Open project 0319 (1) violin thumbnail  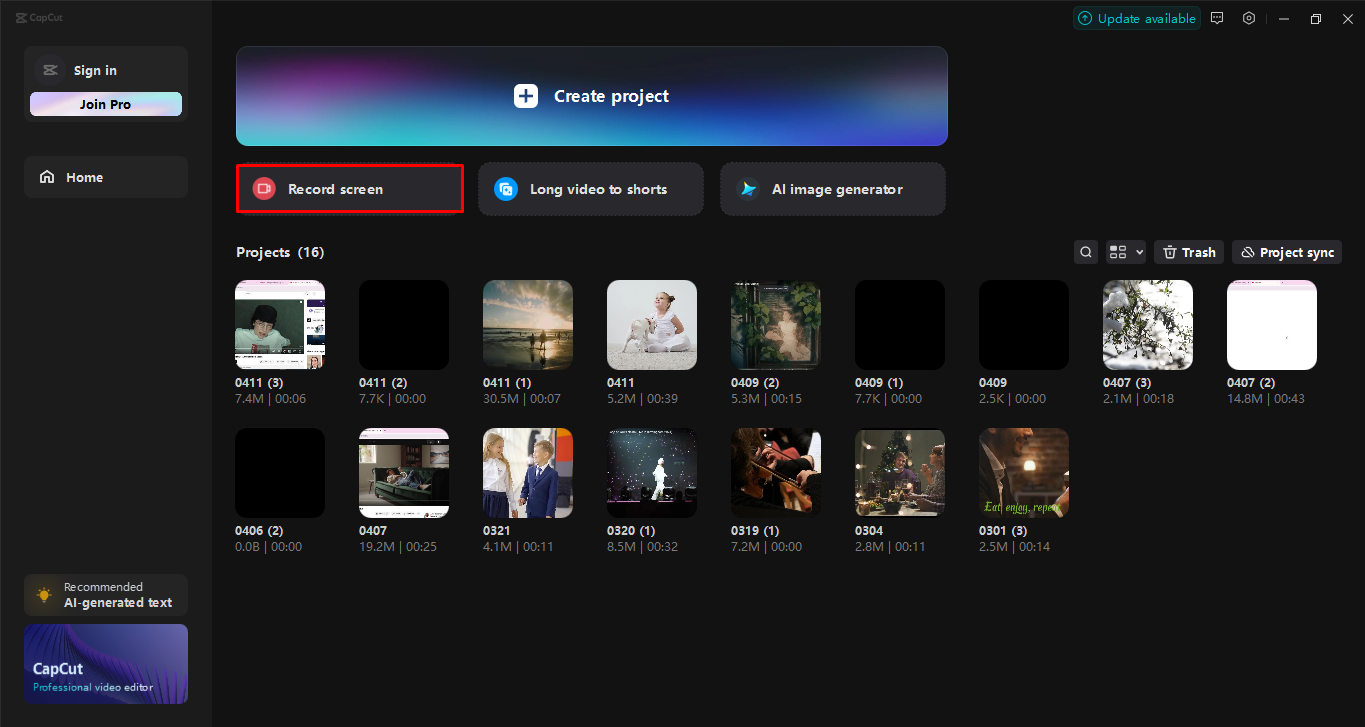[x=776, y=473]
